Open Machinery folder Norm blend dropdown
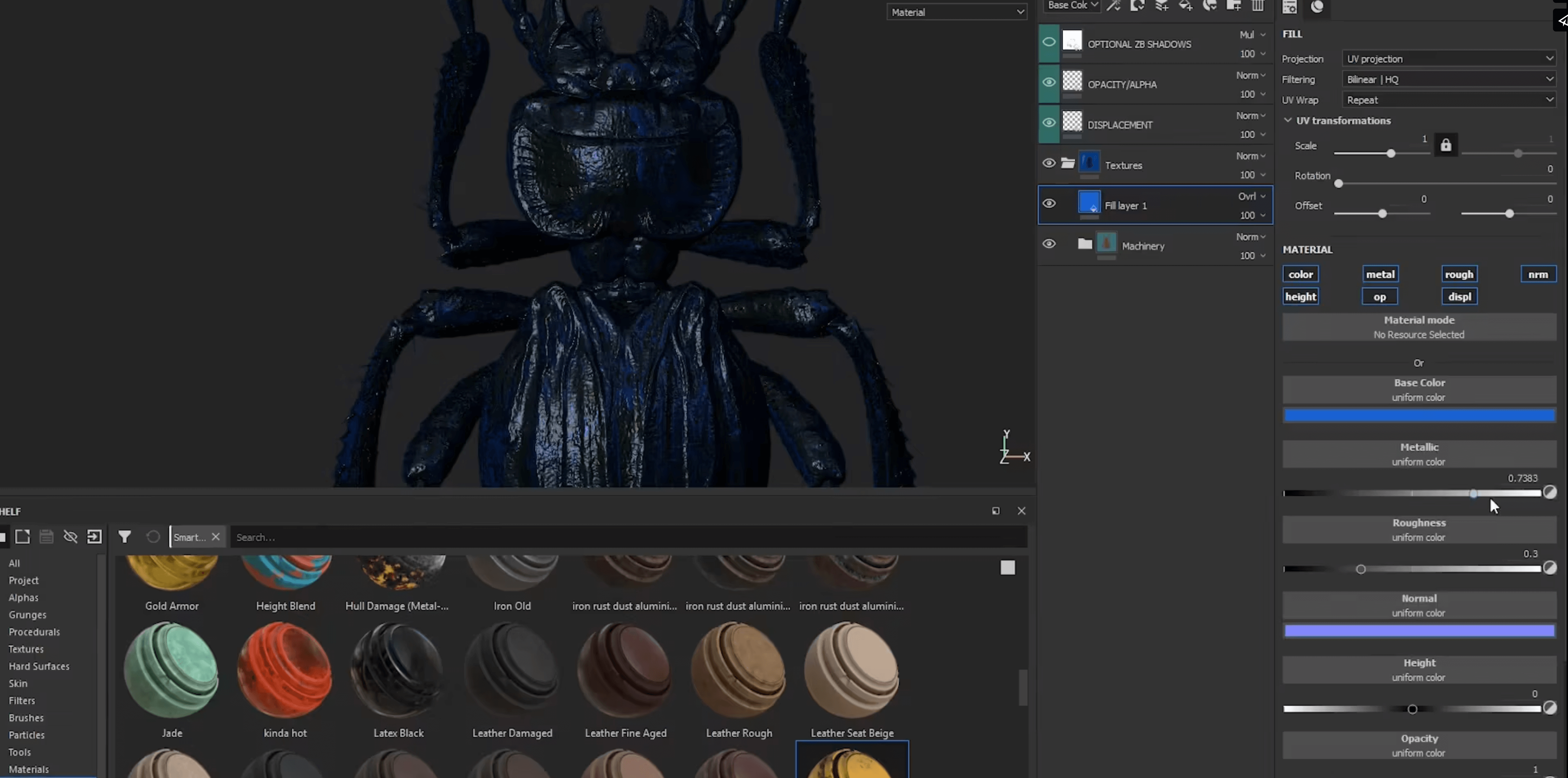1568x778 pixels. [1251, 236]
